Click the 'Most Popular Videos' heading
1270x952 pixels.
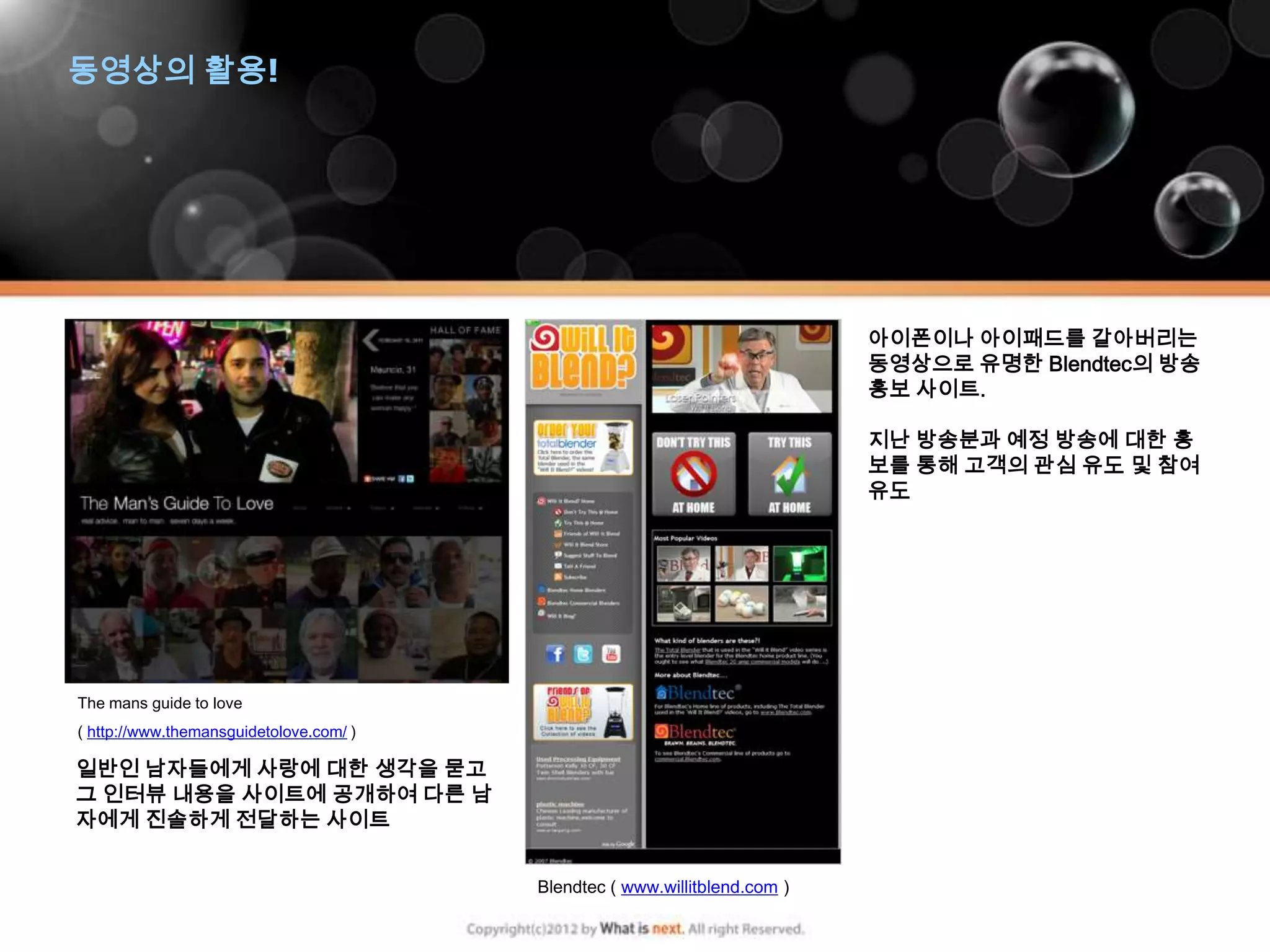686,538
